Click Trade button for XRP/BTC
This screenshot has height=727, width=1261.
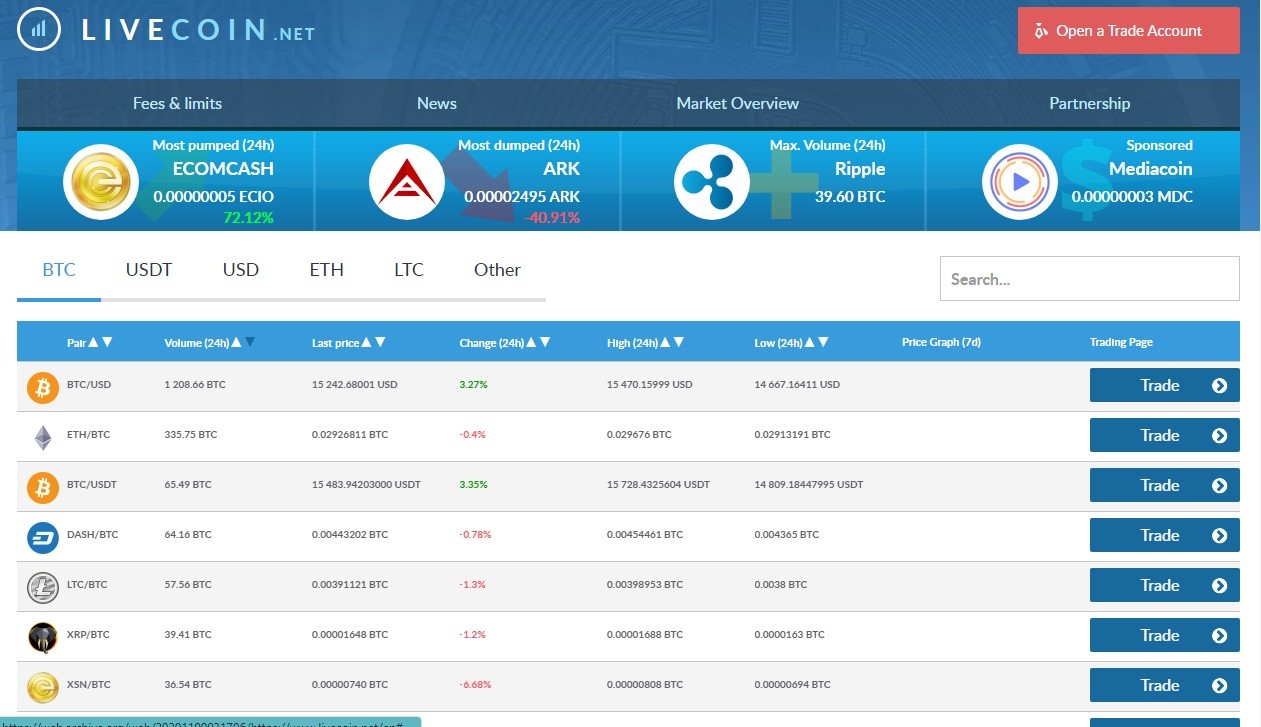(x=1165, y=635)
